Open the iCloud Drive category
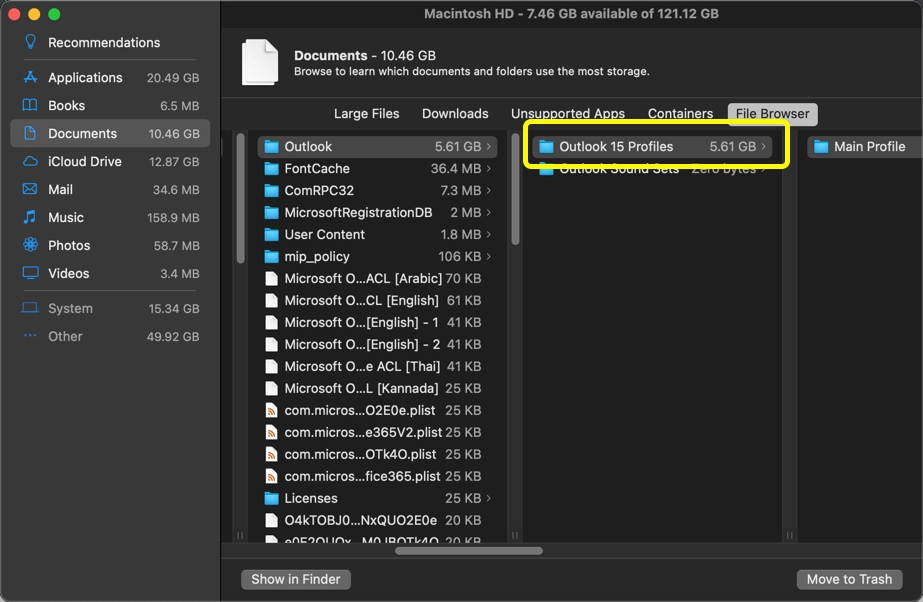Image resolution: width=923 pixels, height=602 pixels. coord(110,161)
